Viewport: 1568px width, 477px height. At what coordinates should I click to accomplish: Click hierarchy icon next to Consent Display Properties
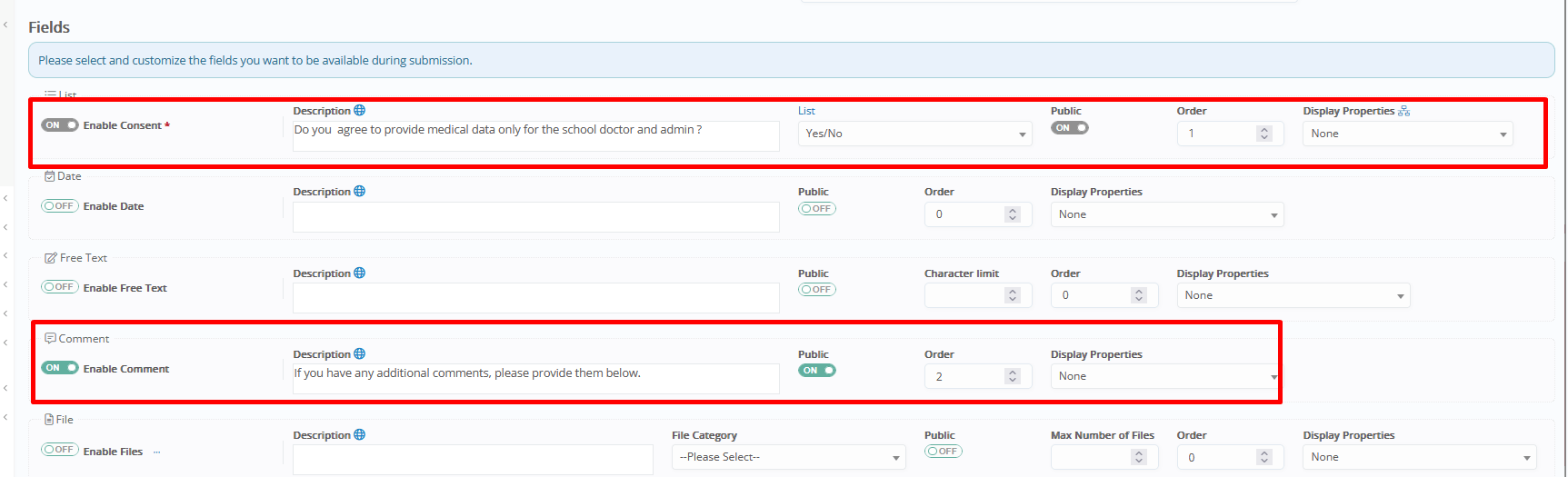click(1404, 111)
